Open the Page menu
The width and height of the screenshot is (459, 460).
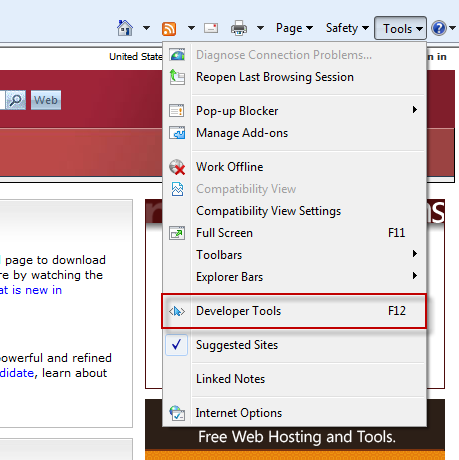coord(294,28)
